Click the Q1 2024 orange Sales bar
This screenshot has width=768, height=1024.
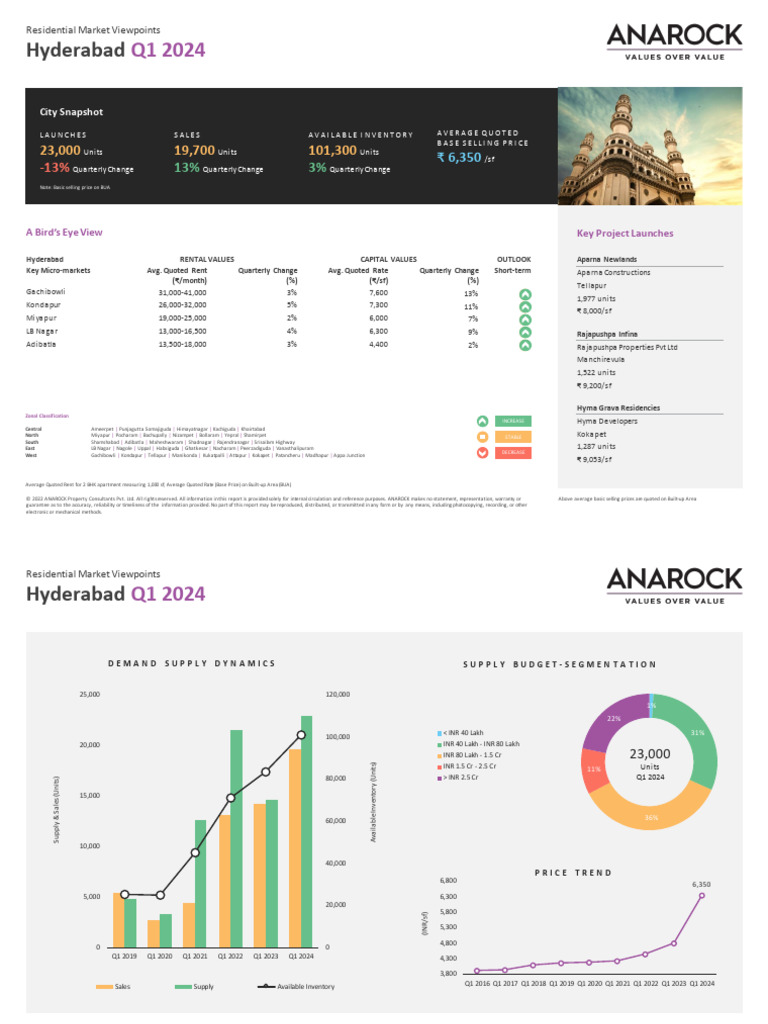coord(295,848)
